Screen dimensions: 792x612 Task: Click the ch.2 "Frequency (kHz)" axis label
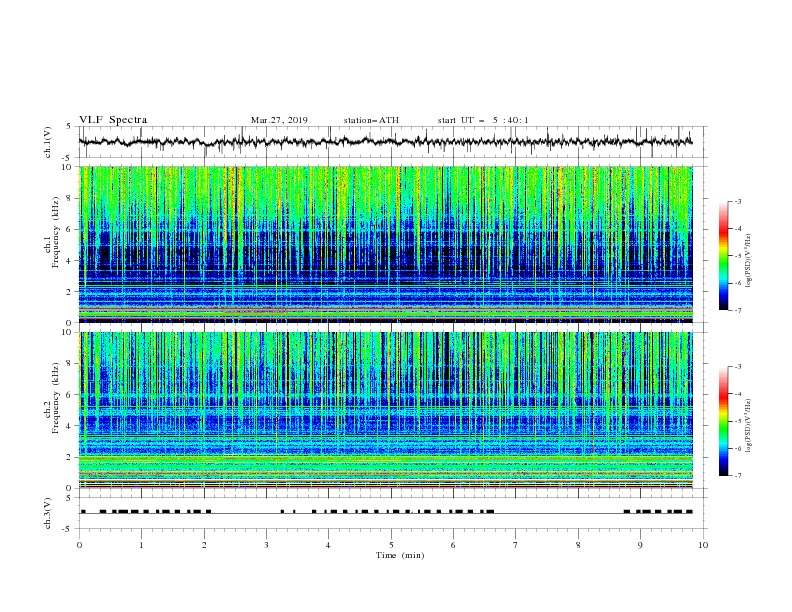pos(56,398)
